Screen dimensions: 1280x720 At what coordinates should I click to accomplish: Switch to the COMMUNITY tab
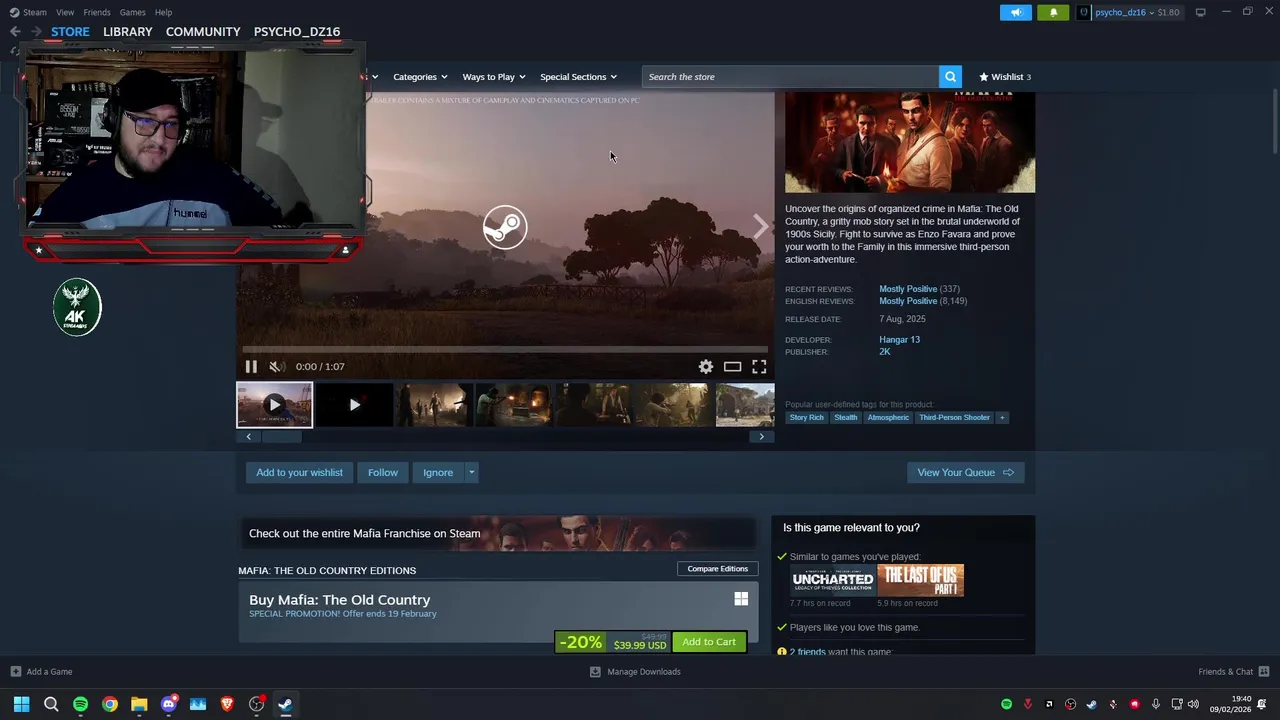click(x=203, y=31)
